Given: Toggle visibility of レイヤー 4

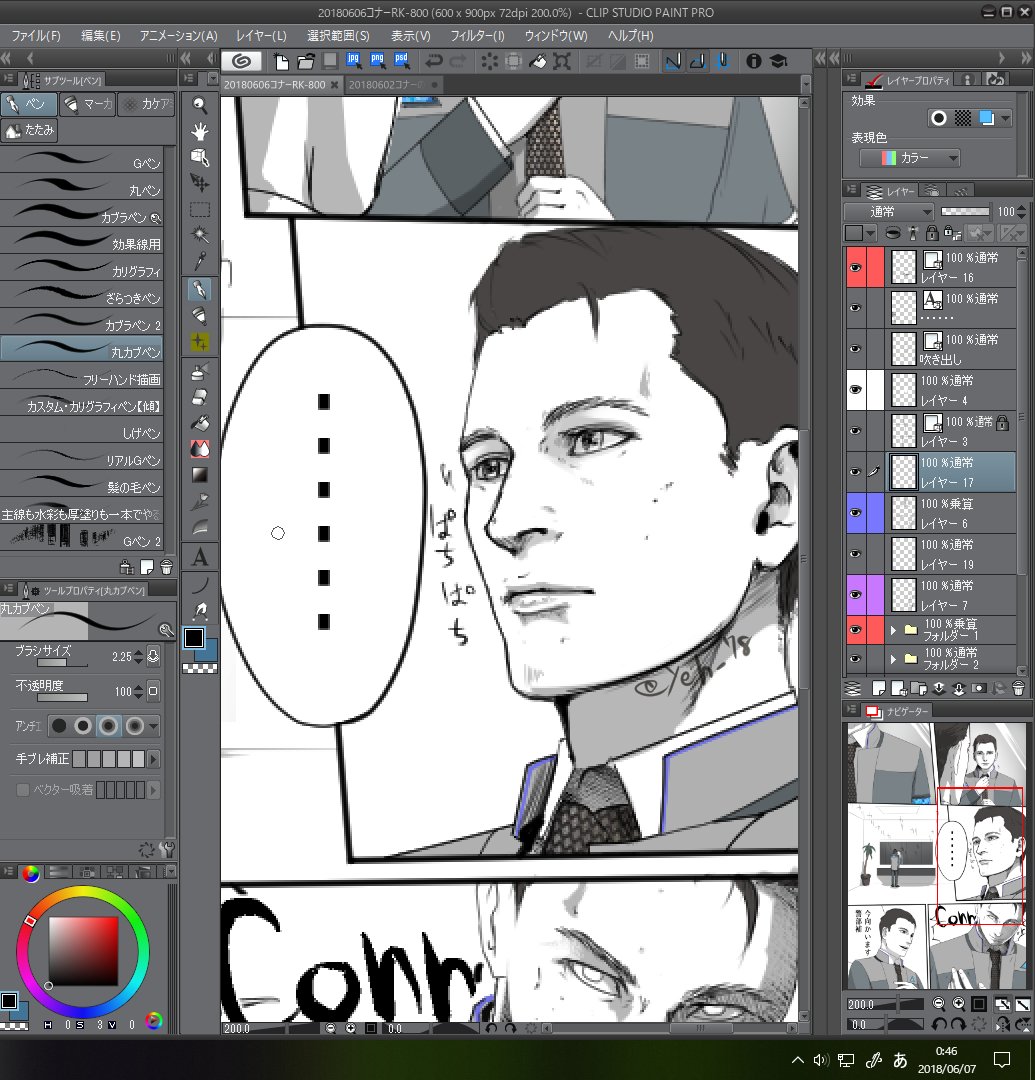Looking at the screenshot, I should click(856, 390).
